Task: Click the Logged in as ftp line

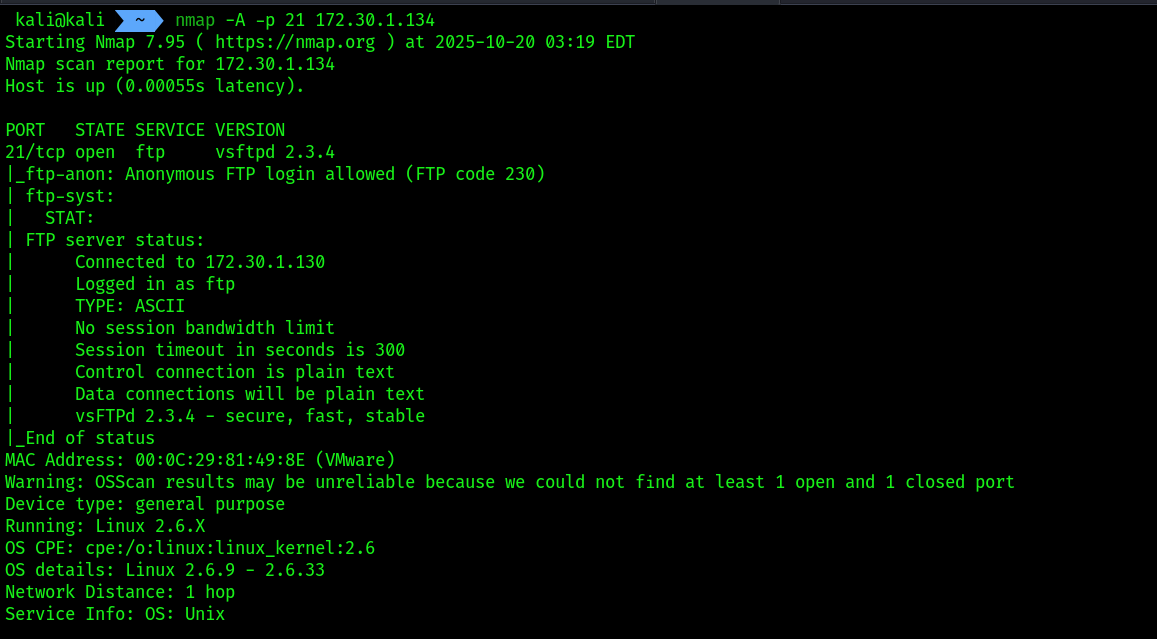Action: (155, 284)
